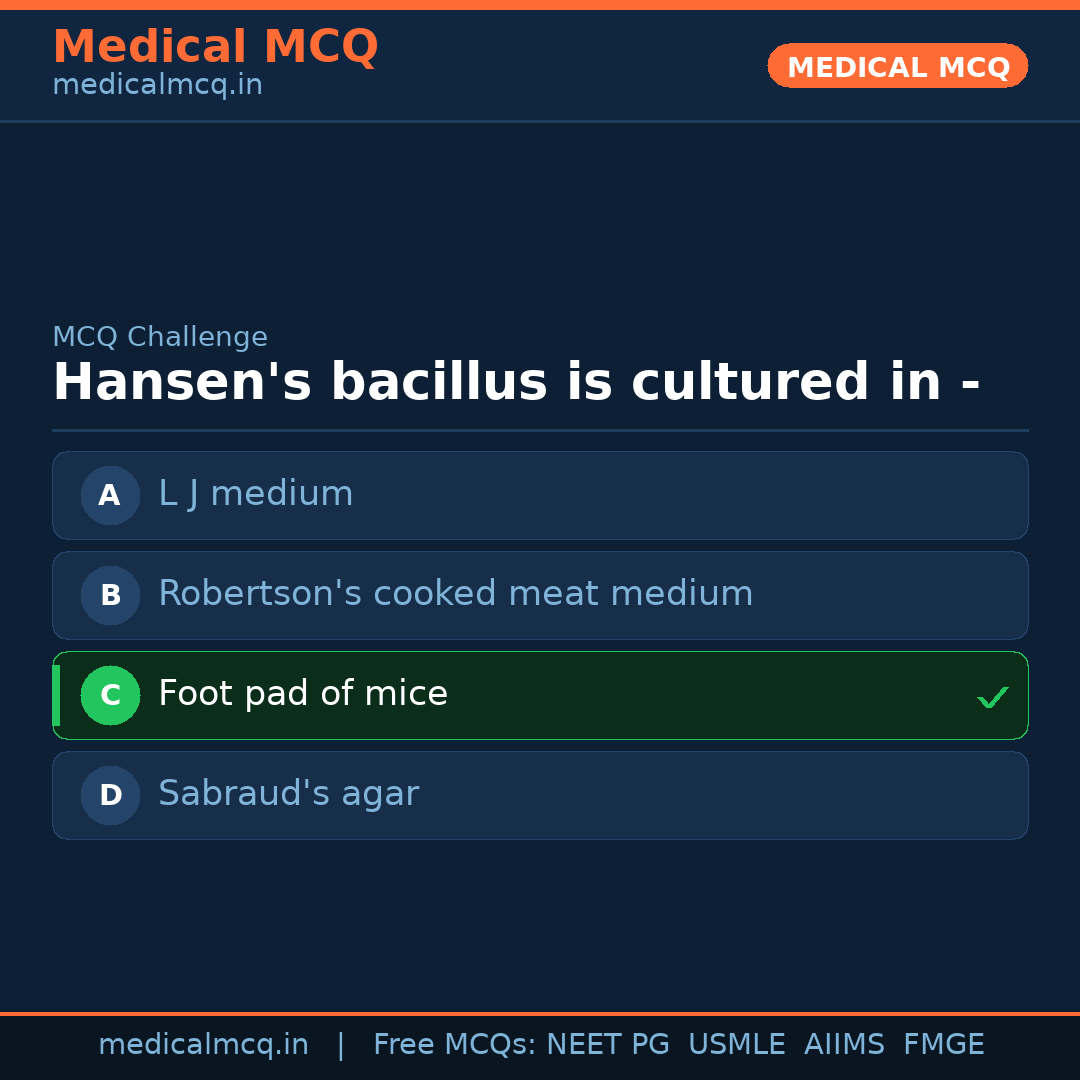Click the divider line below the question
1080x1080 pixels.
[540, 431]
